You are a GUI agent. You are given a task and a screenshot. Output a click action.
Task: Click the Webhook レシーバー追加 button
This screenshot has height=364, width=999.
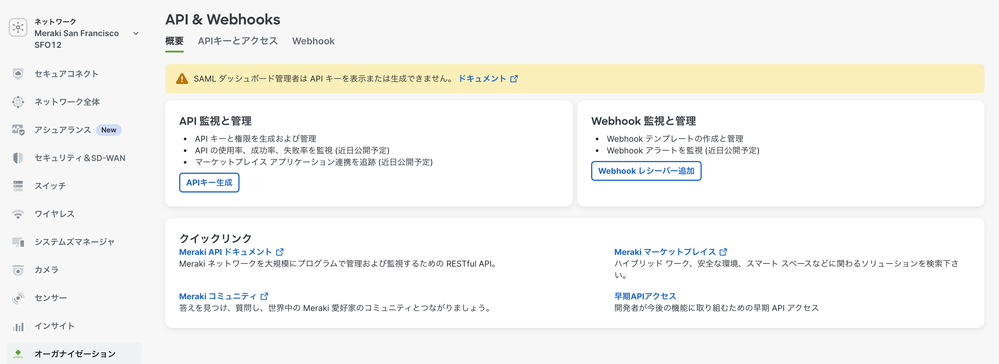point(647,171)
